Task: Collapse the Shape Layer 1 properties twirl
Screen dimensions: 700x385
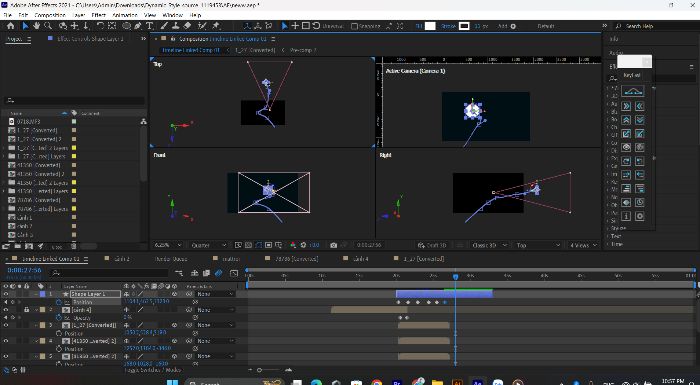Action: [x=36, y=294]
